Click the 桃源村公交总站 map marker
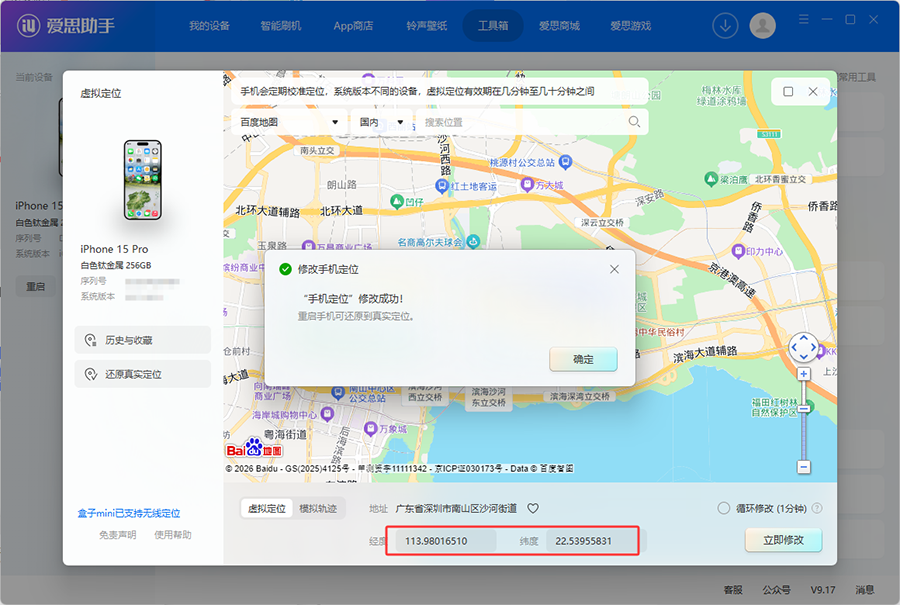 pos(565,161)
